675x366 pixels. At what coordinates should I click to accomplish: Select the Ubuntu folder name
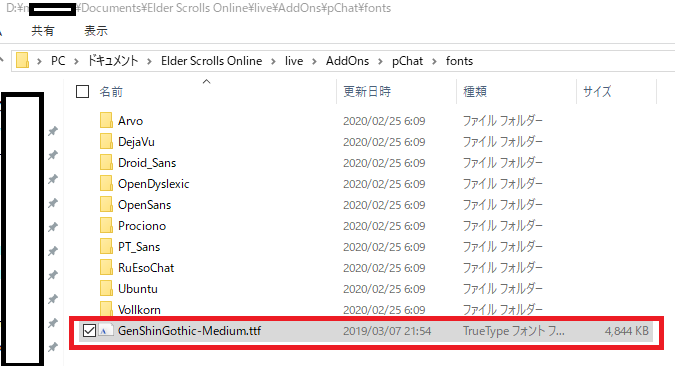click(138, 288)
